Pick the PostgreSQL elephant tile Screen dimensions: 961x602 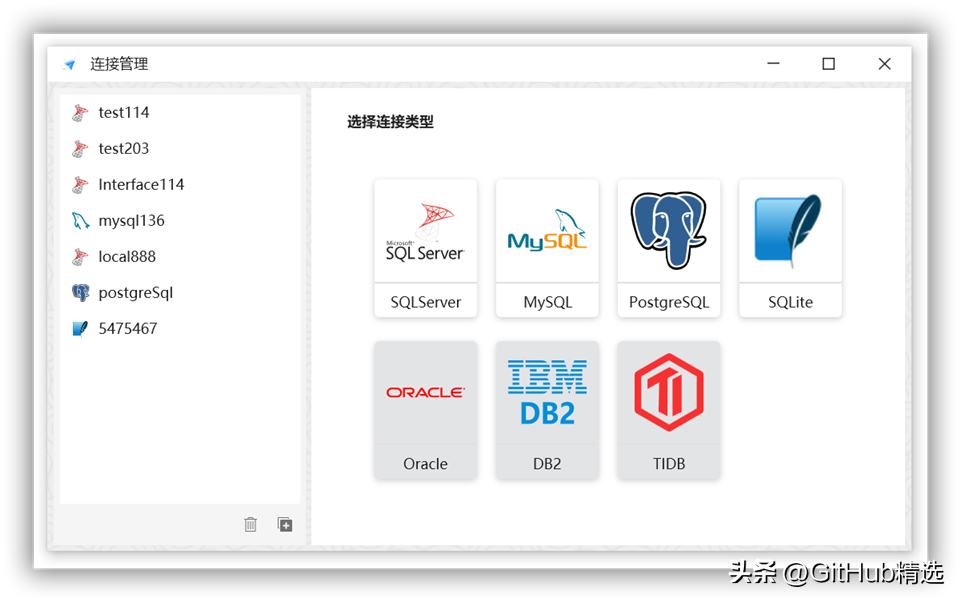click(669, 248)
